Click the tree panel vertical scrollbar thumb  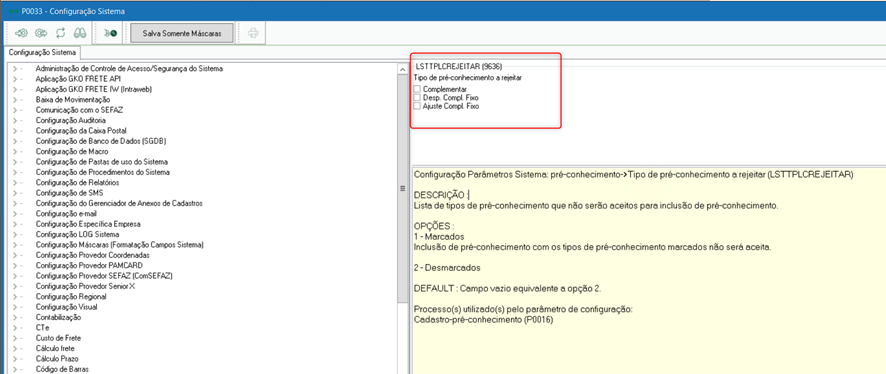pos(403,188)
